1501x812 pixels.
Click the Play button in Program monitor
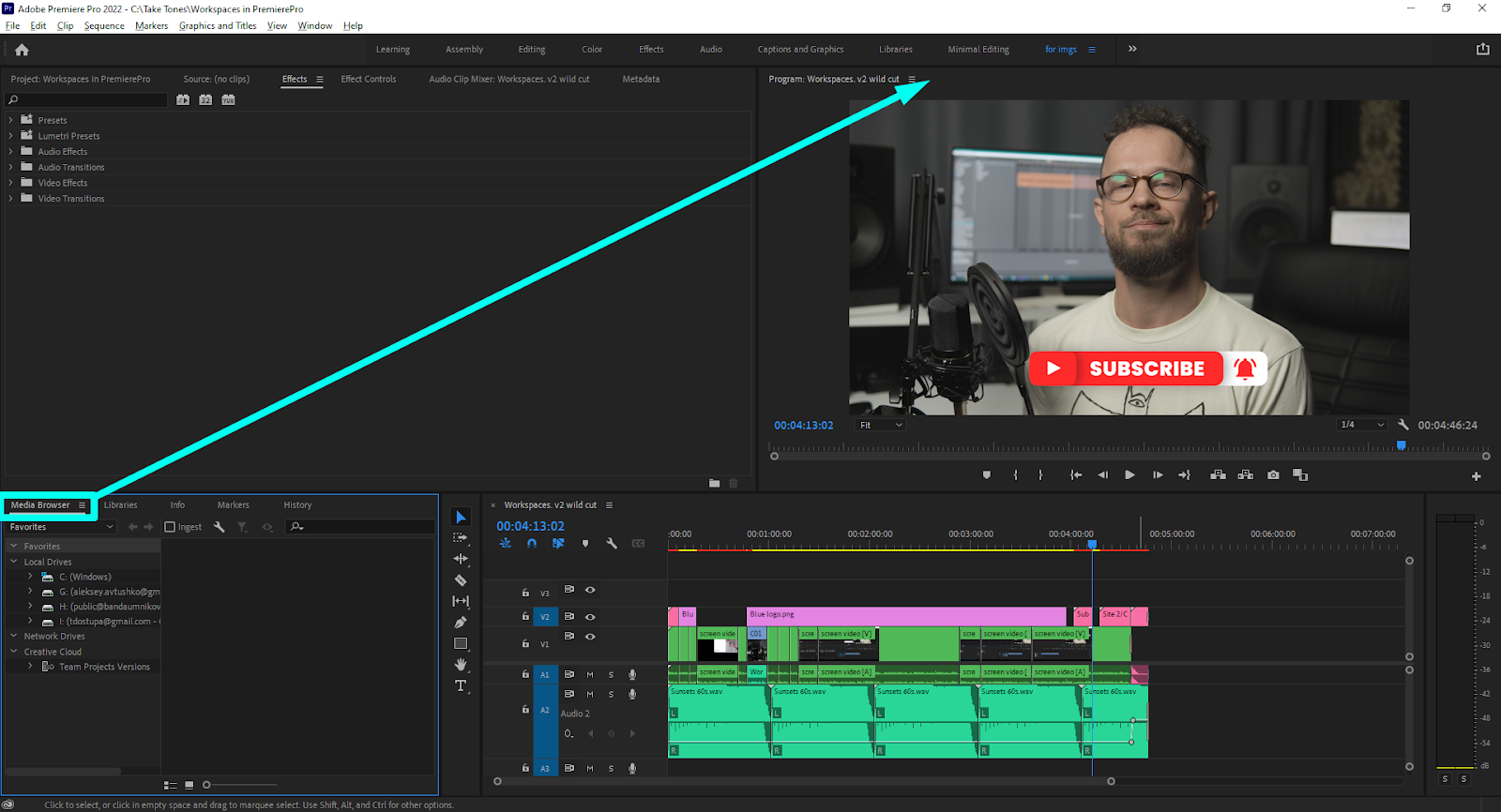[1130, 475]
